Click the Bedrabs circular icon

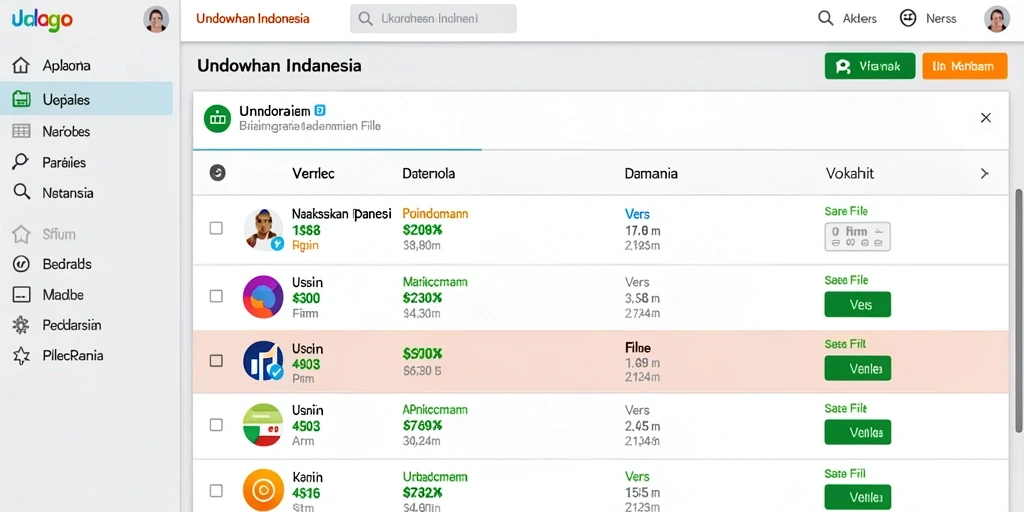point(21,264)
